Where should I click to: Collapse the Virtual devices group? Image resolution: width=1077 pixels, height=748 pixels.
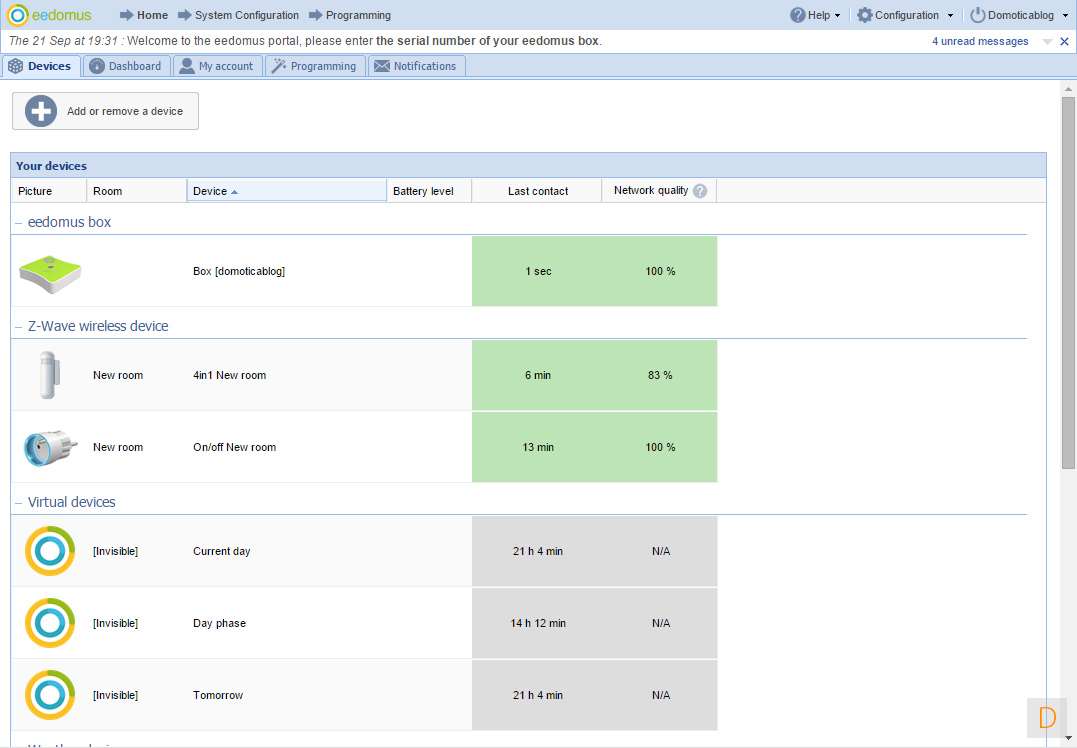coord(19,503)
